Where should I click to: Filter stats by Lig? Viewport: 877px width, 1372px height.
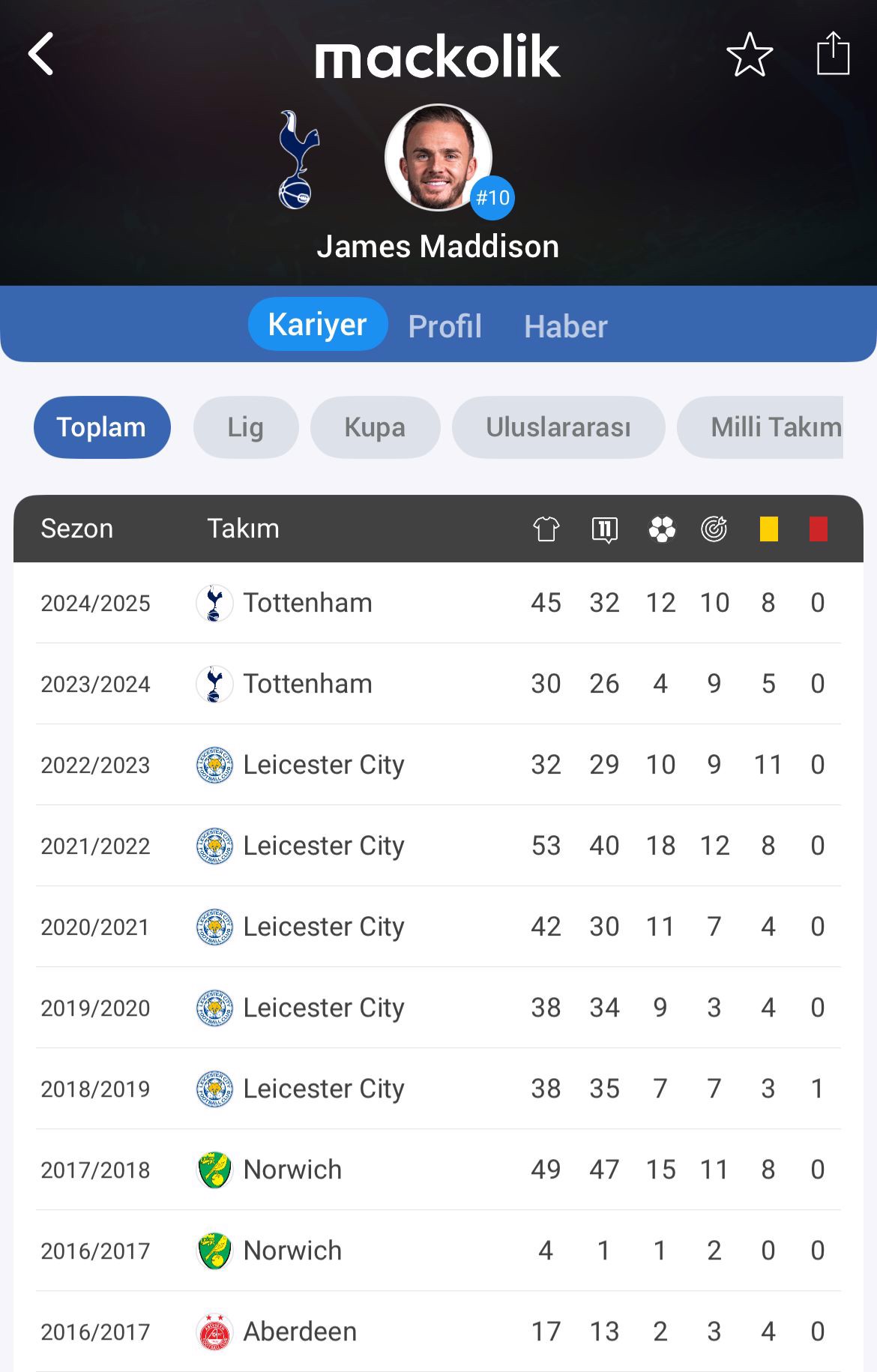[246, 427]
